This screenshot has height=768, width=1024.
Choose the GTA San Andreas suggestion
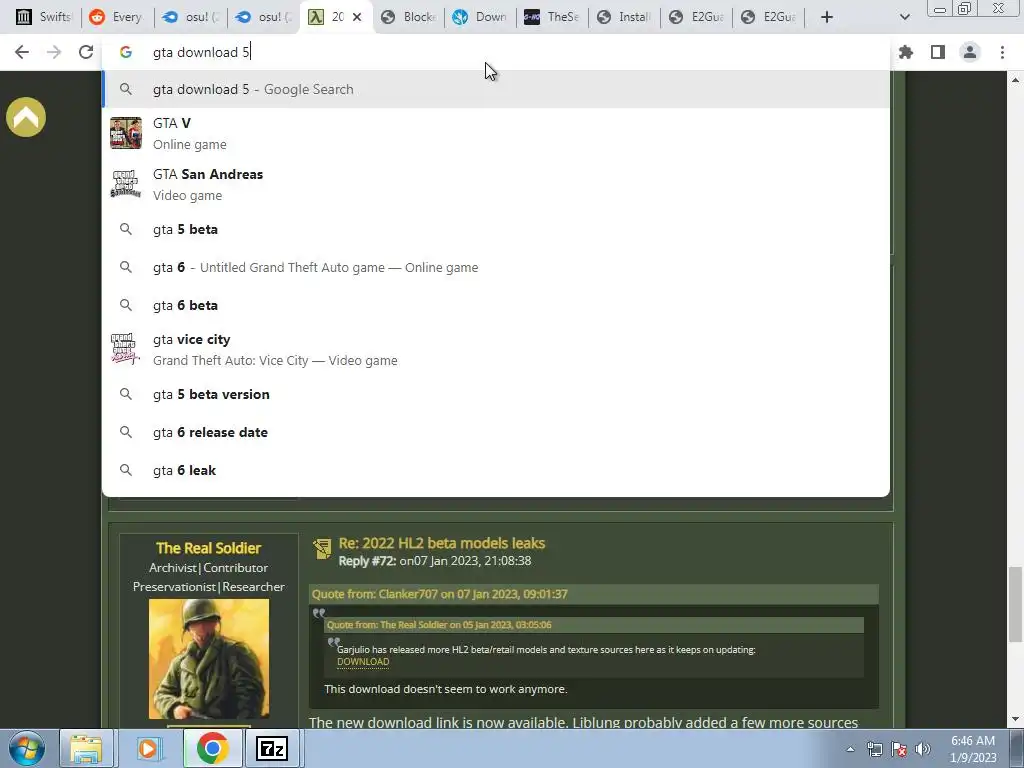coord(496,184)
